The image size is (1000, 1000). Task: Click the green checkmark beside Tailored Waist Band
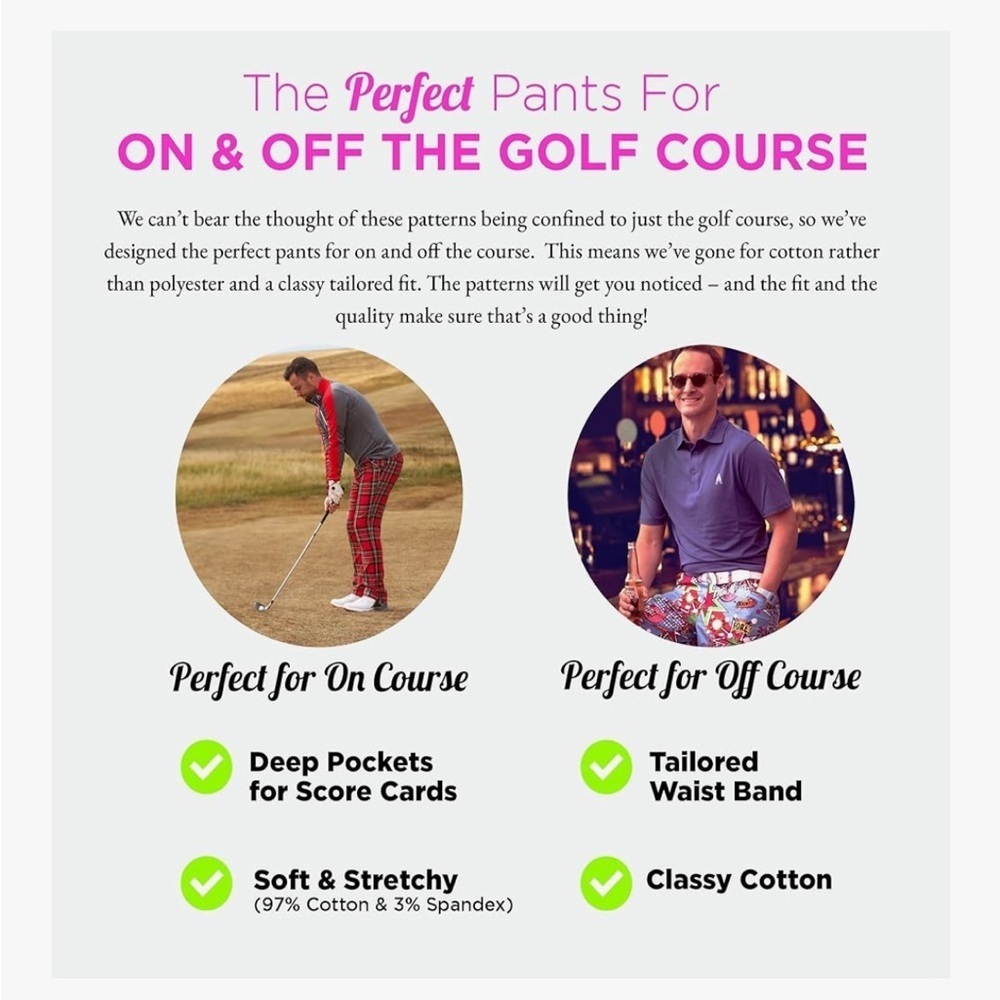(606, 767)
